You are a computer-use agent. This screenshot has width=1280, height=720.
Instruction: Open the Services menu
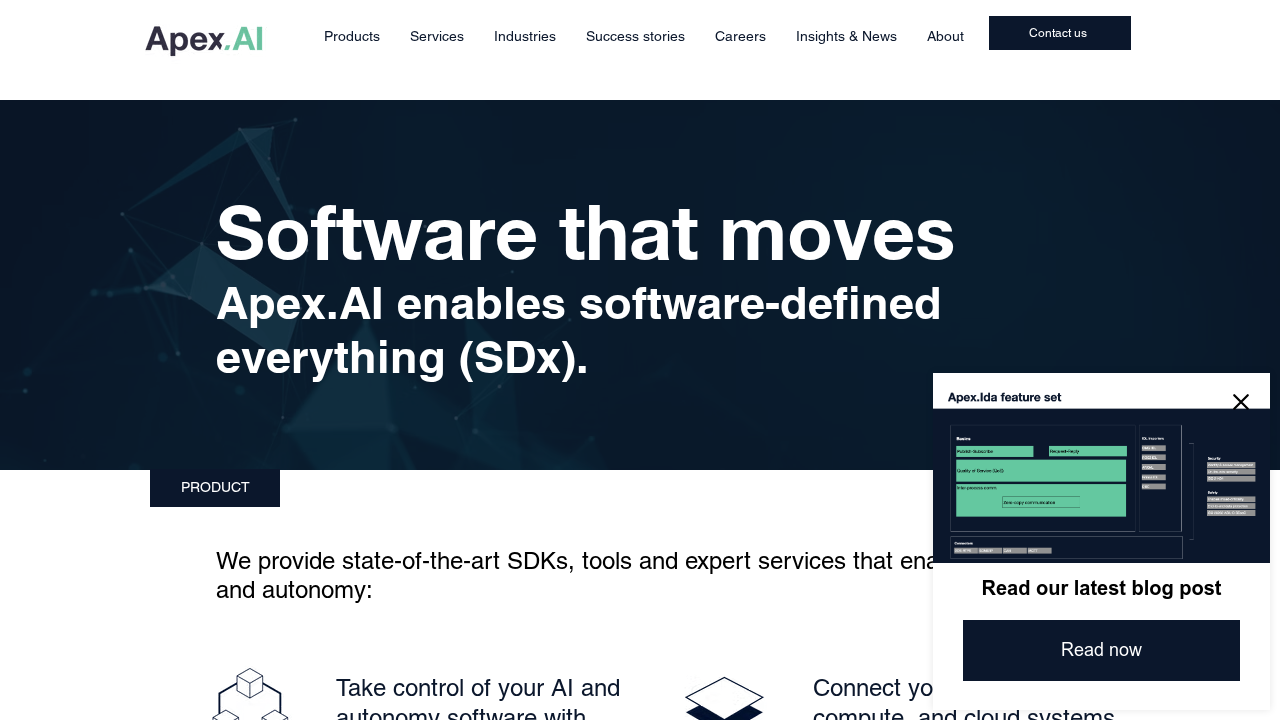tap(437, 36)
